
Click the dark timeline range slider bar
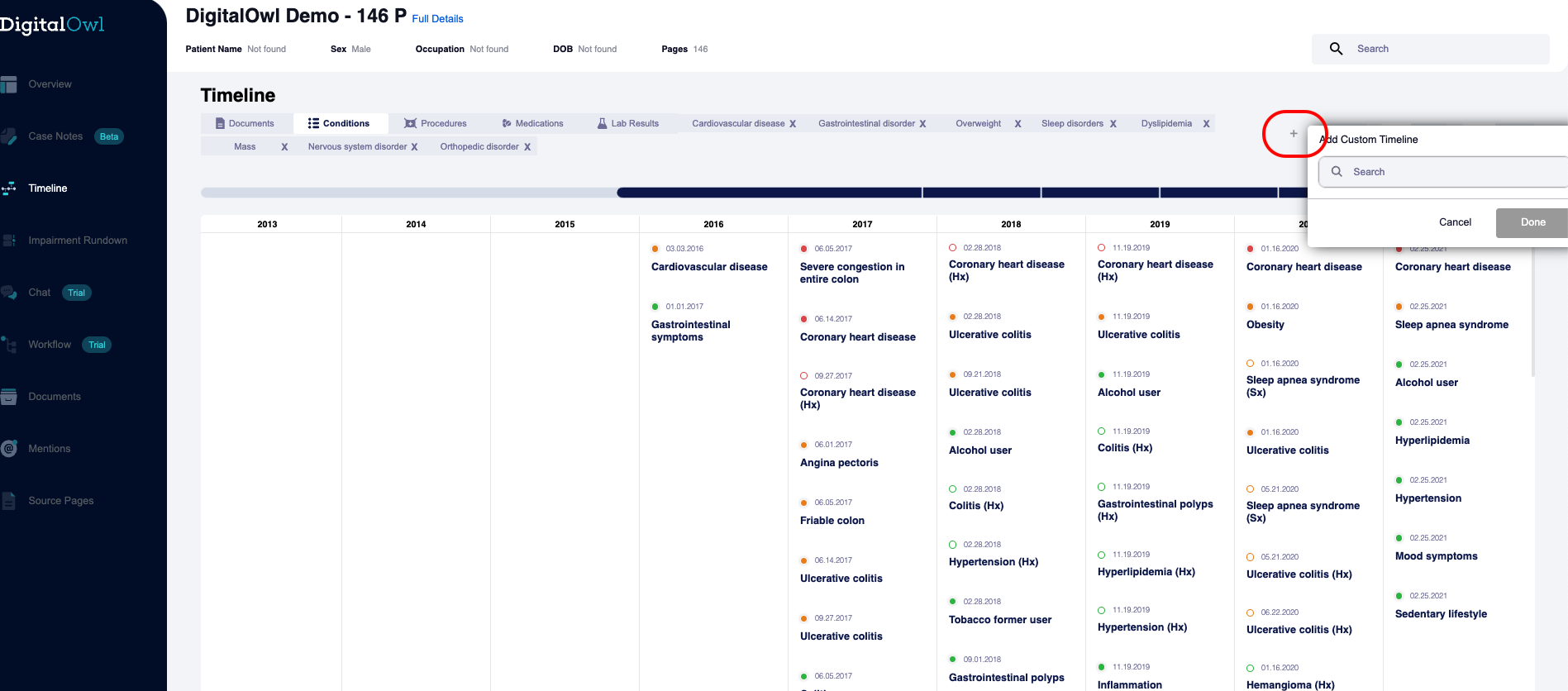click(x=962, y=193)
